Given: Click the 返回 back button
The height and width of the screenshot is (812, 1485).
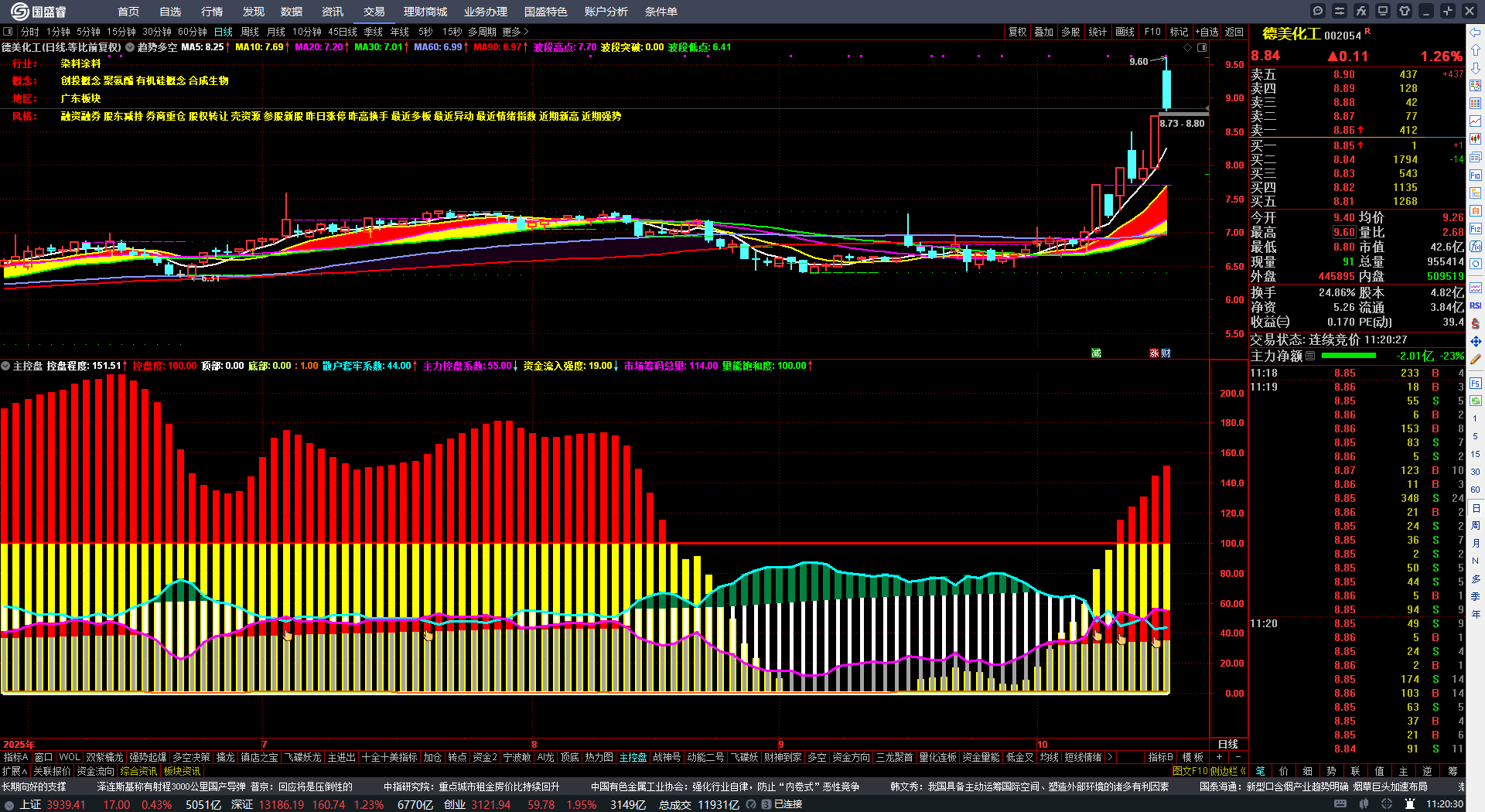Looking at the screenshot, I should pyautogui.click(x=1234, y=32).
